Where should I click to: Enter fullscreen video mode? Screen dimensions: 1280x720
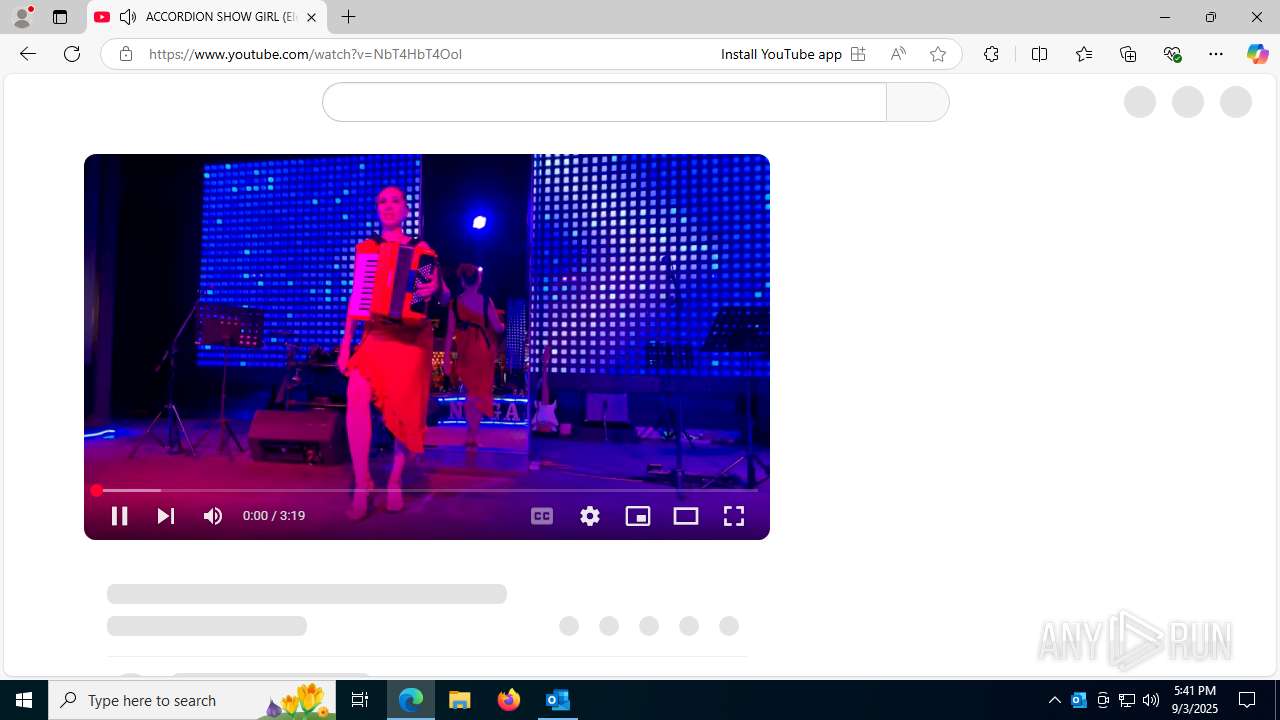[734, 516]
